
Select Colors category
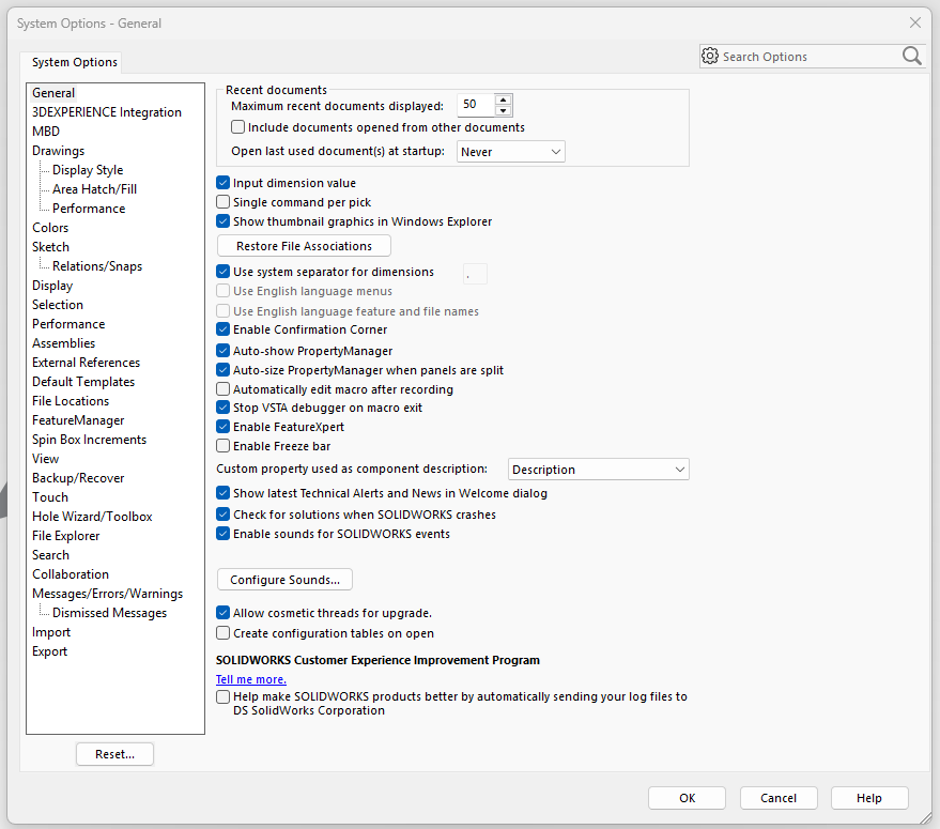pyautogui.click(x=50, y=227)
